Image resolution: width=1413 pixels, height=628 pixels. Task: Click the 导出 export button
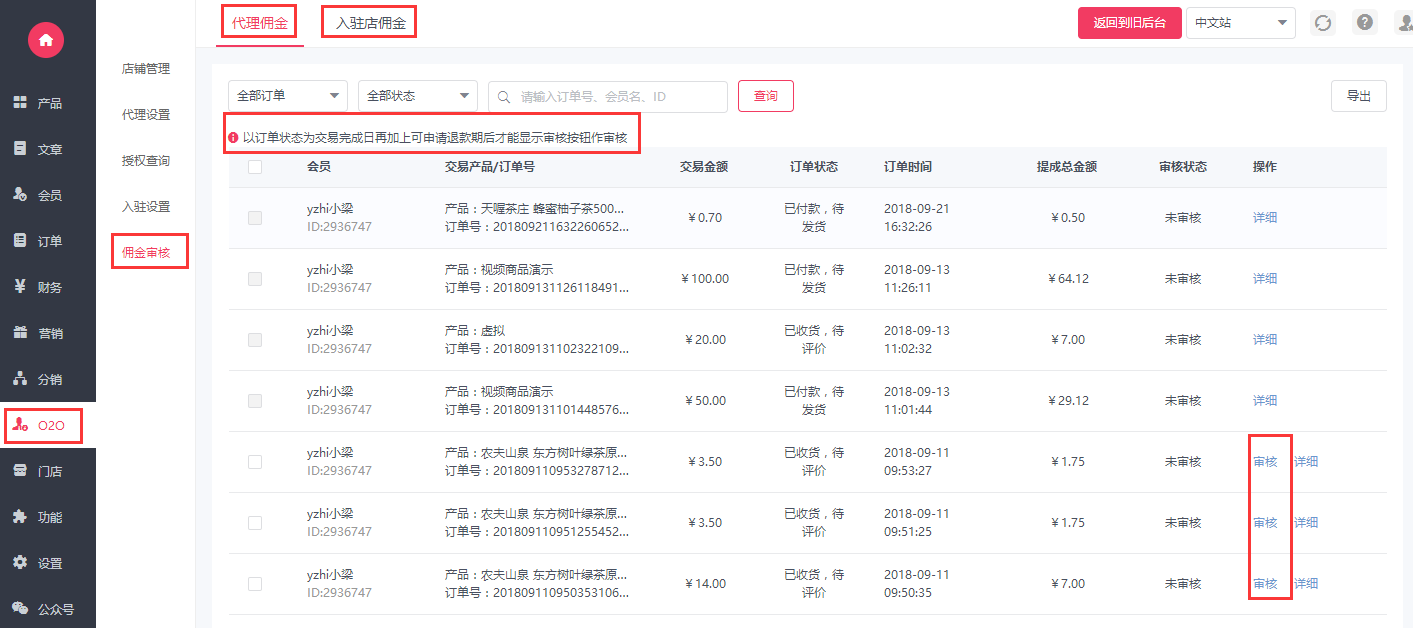coord(1358,96)
